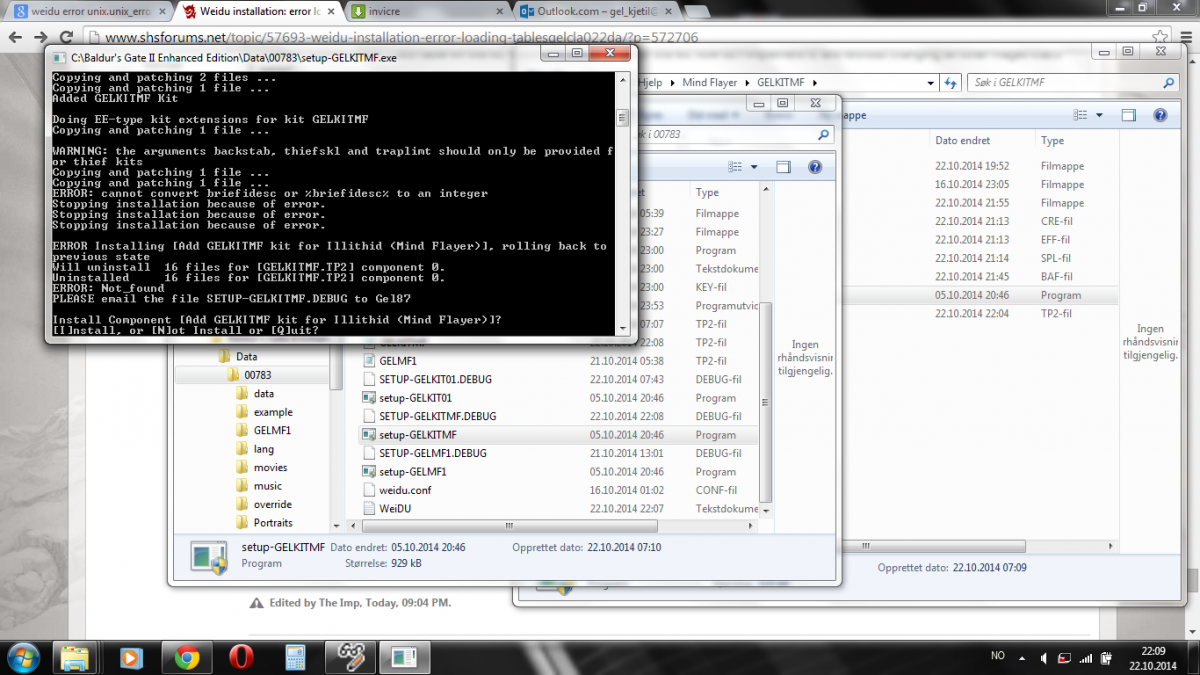Viewport: 1200px width, 675px height.
Task: Select 'override' folder in tree
Action: click(x=273, y=504)
